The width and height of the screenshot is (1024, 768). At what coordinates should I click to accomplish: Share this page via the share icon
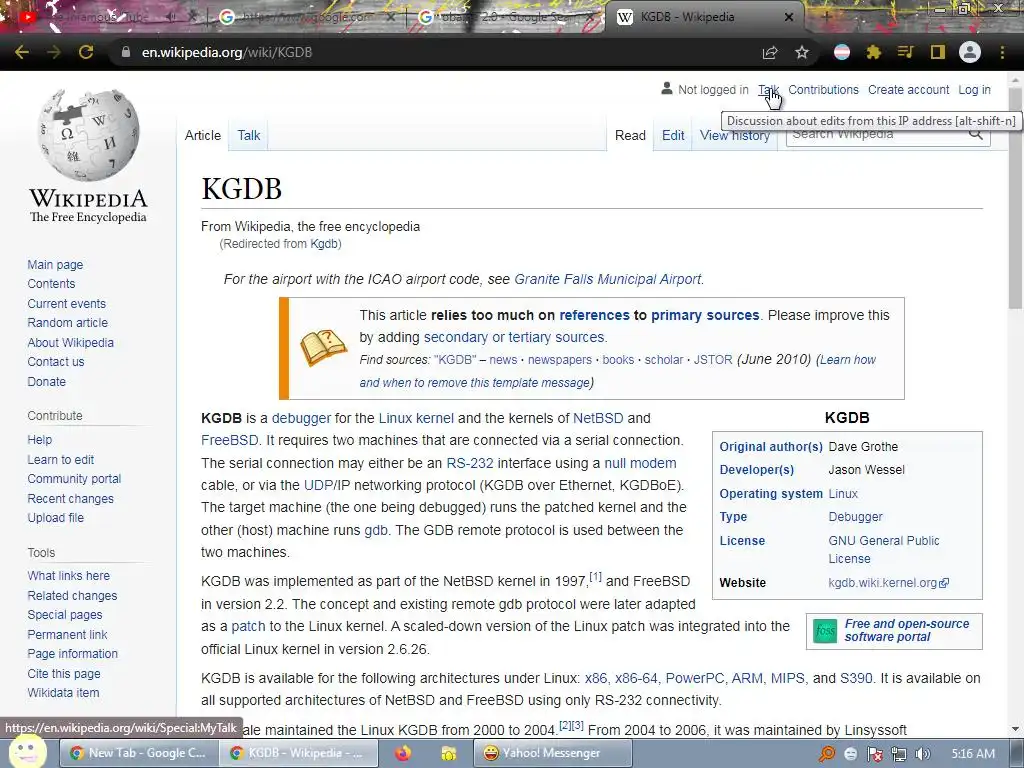tap(770, 52)
